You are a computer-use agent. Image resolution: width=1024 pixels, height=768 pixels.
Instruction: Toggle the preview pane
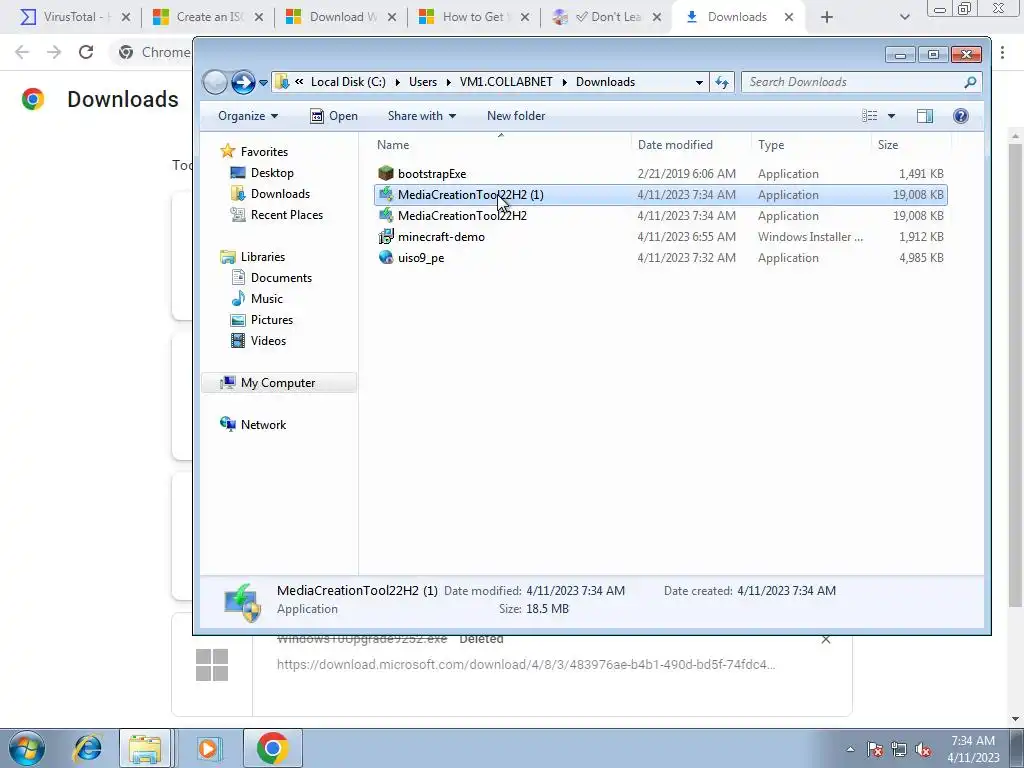pyautogui.click(x=925, y=116)
